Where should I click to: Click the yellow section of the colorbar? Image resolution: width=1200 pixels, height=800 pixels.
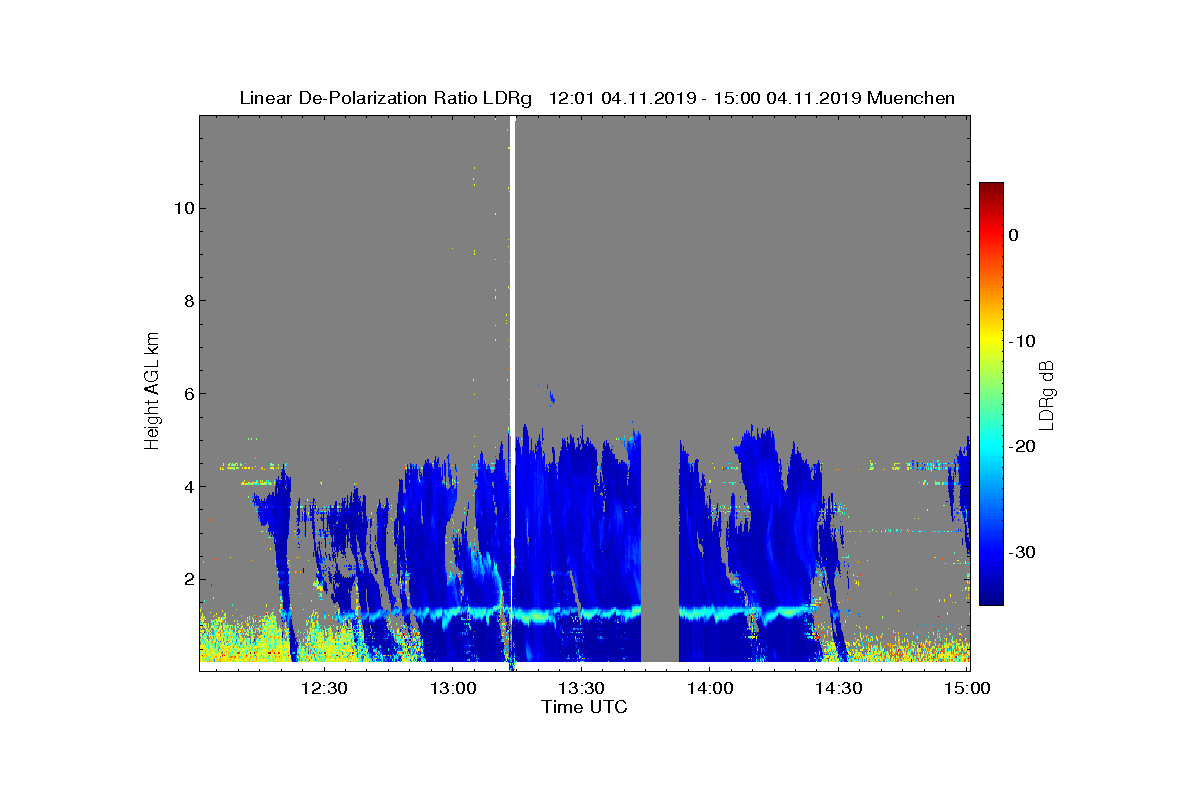(991, 341)
